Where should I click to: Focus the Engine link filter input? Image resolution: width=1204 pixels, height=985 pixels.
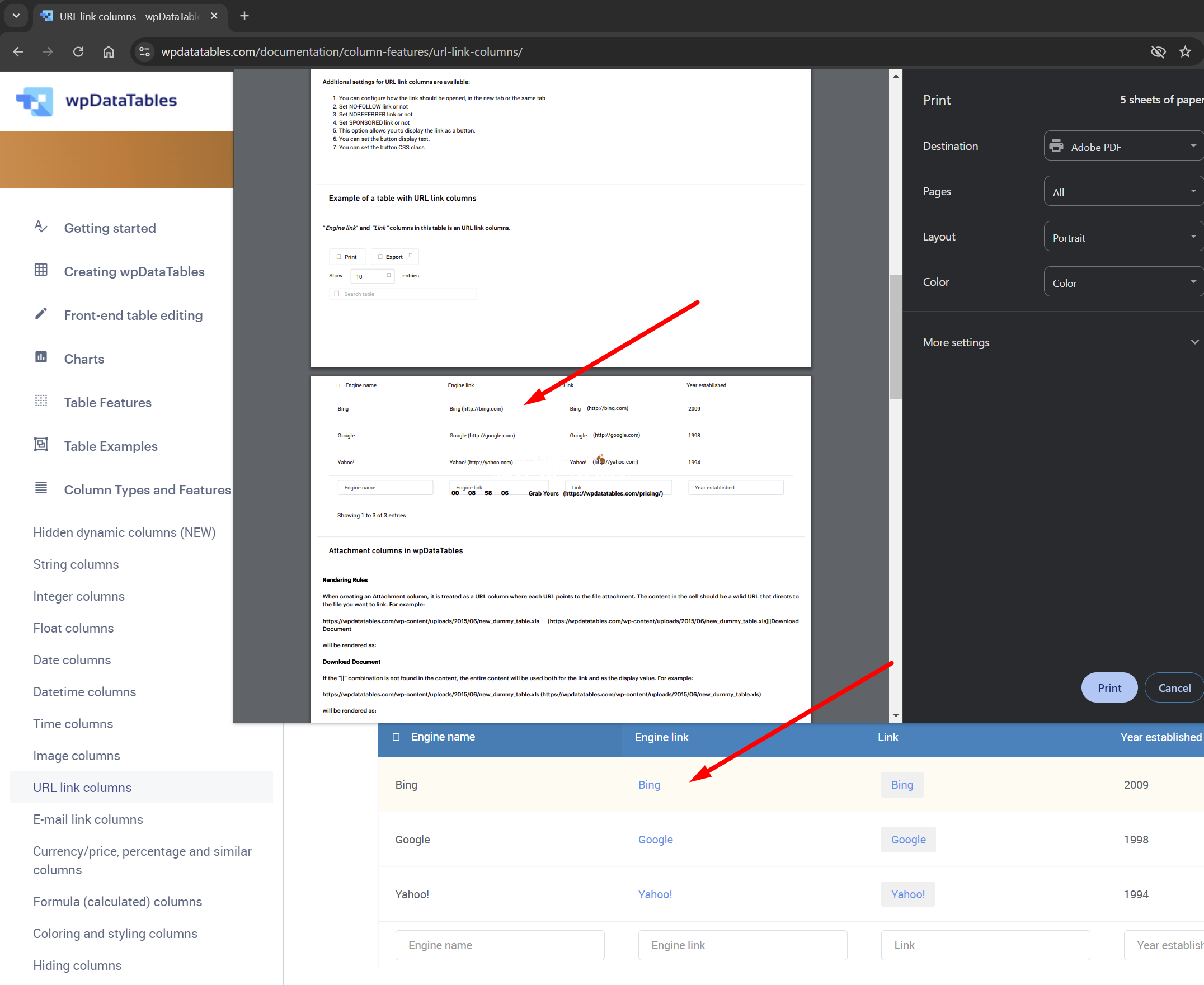click(x=743, y=945)
